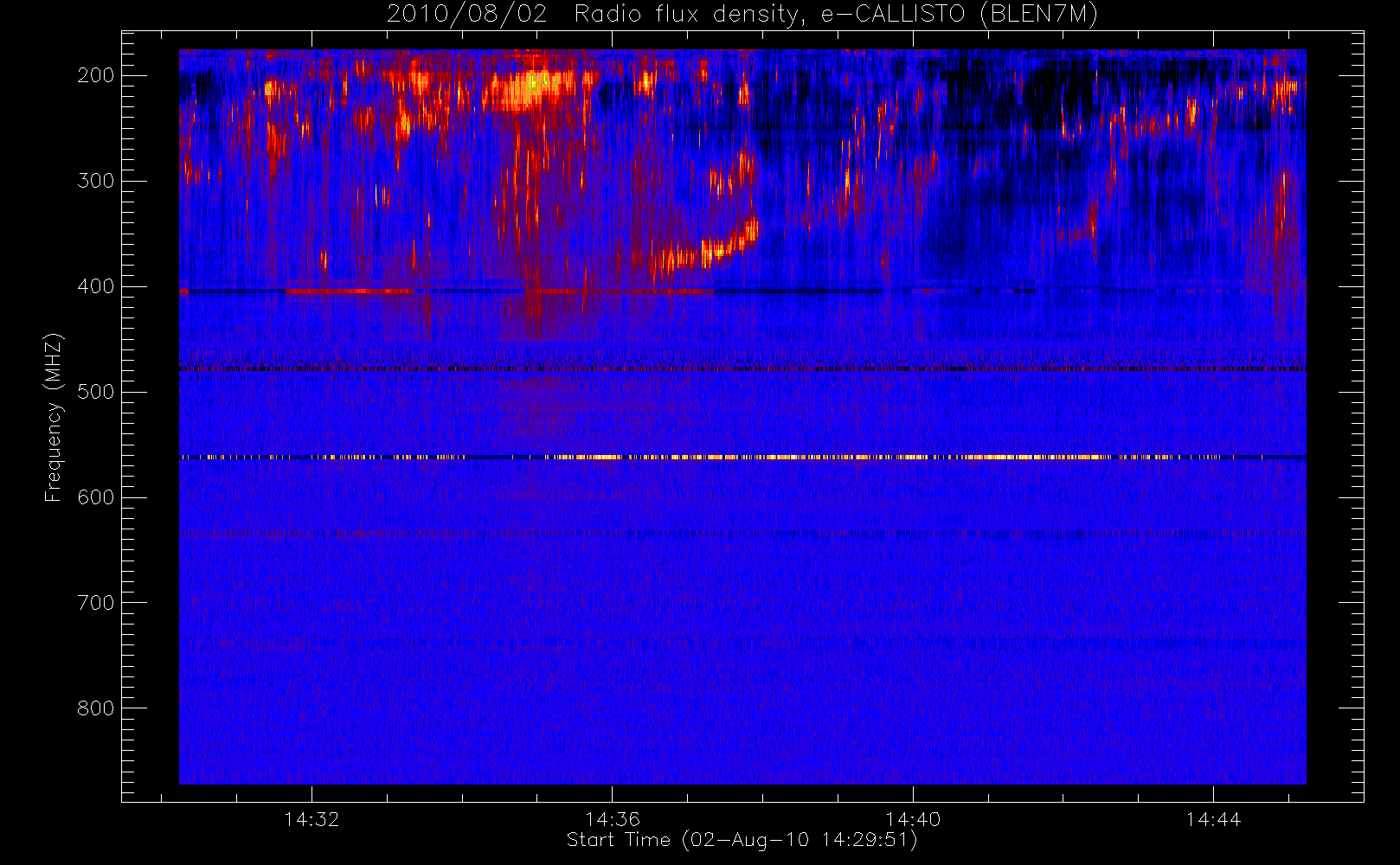Image resolution: width=1400 pixels, height=865 pixels.
Task: Click the 14:36 time tick label
Action: click(613, 819)
